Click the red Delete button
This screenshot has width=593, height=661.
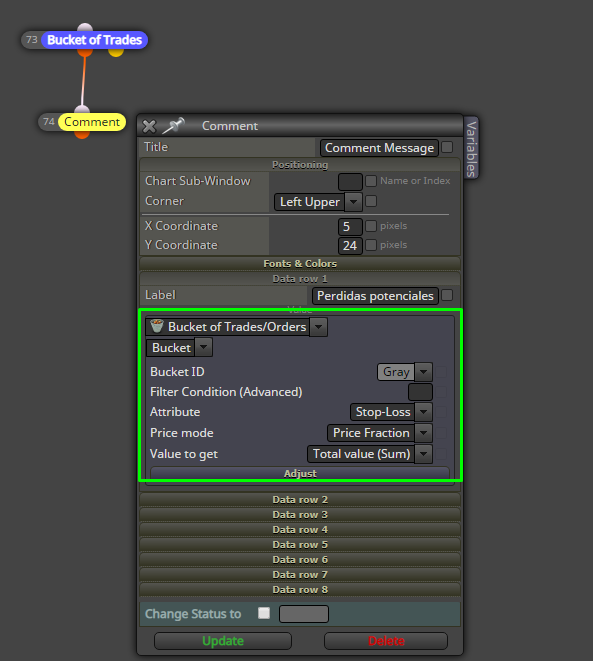click(x=386, y=641)
